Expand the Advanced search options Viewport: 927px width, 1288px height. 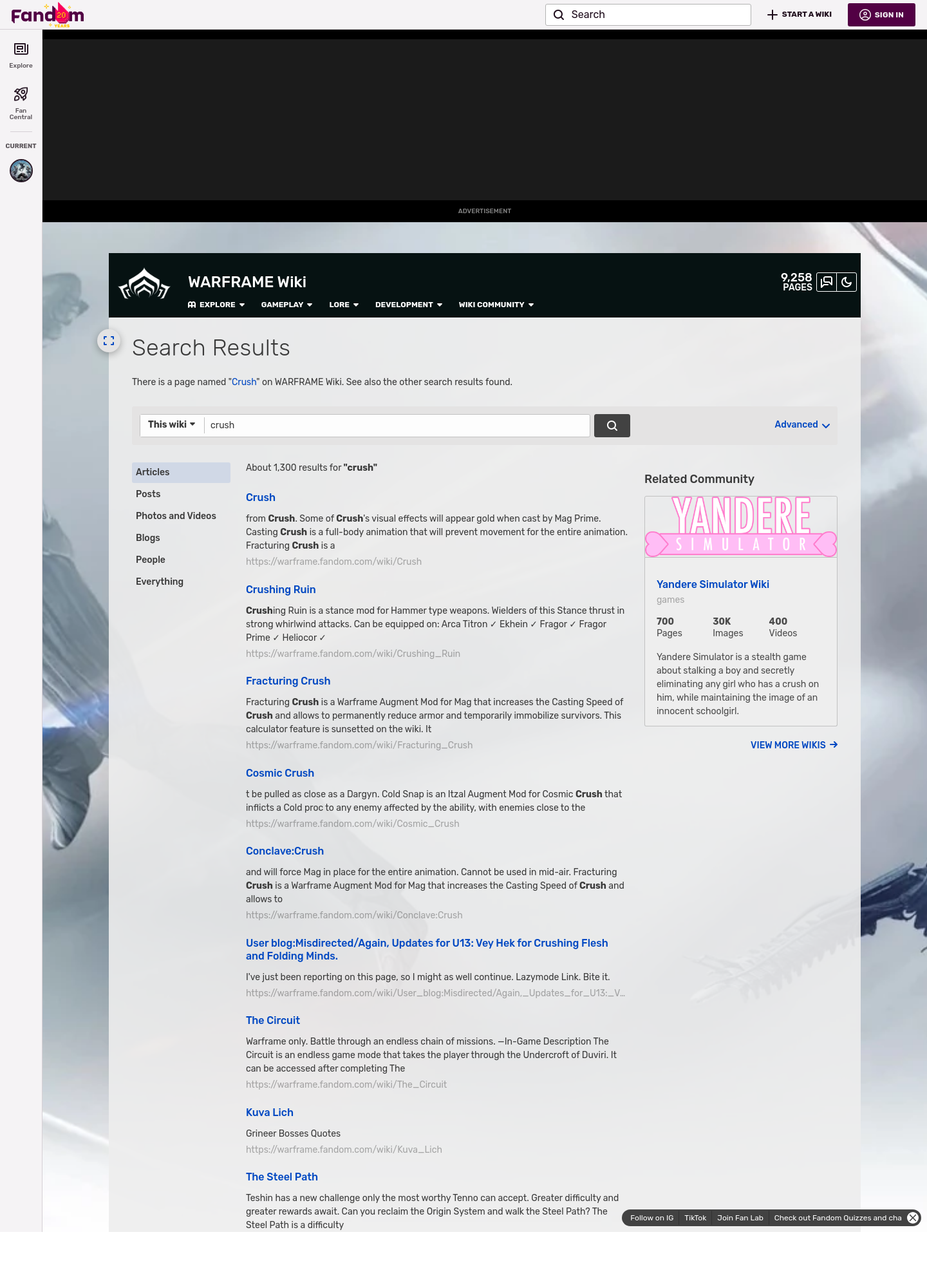801,425
